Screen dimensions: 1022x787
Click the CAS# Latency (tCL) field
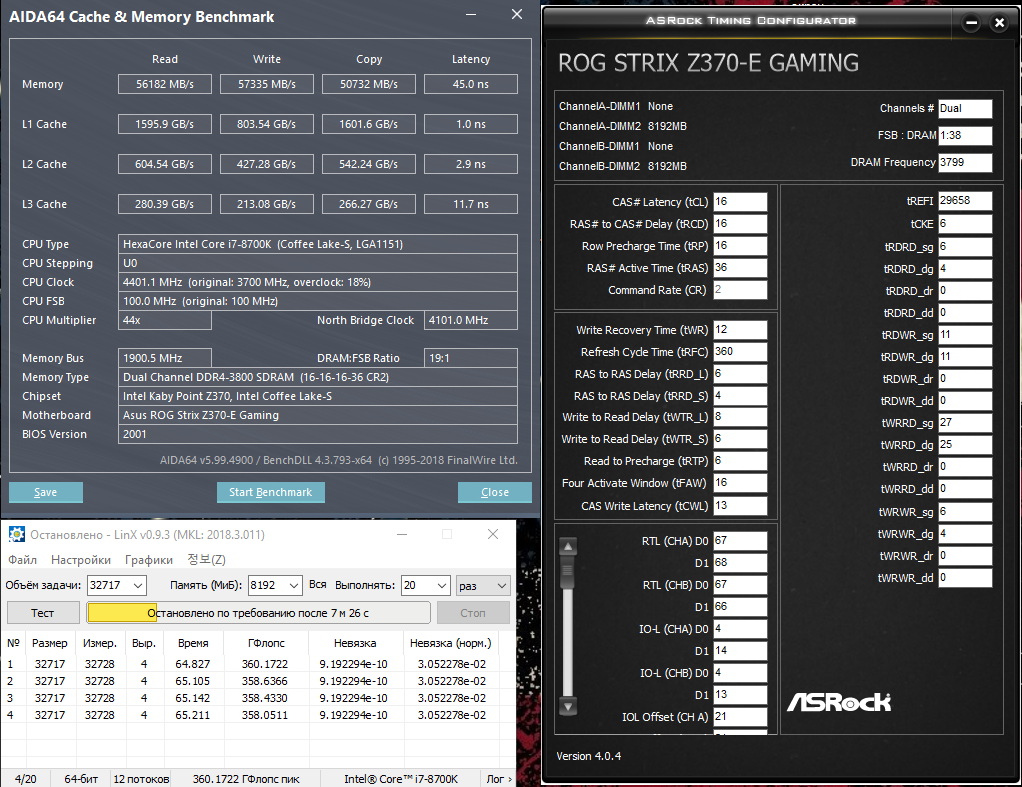(740, 201)
